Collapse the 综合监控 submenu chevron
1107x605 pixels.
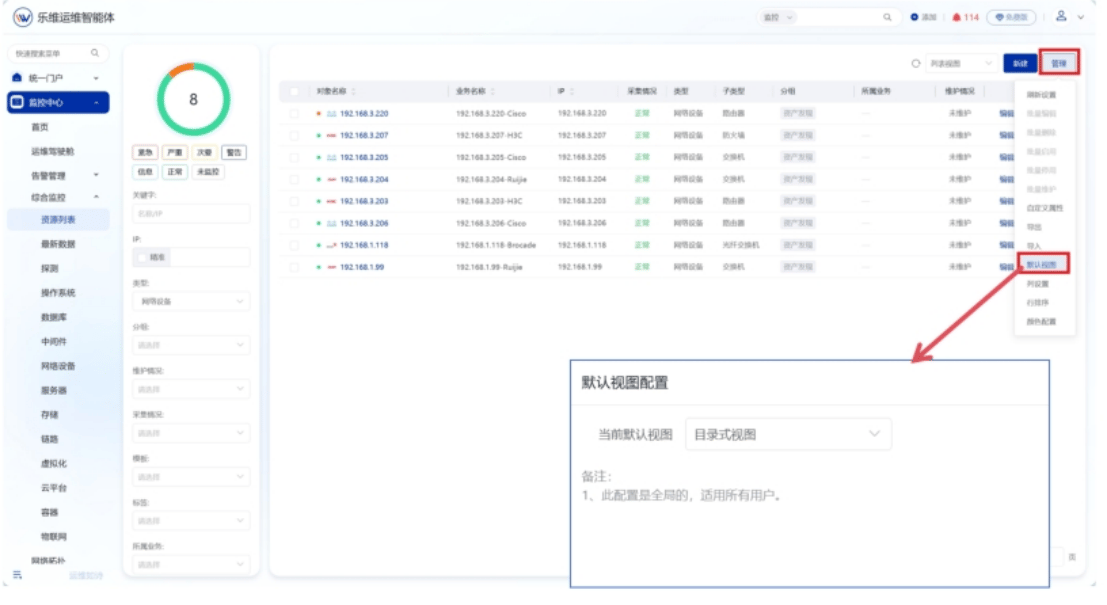(x=96, y=197)
